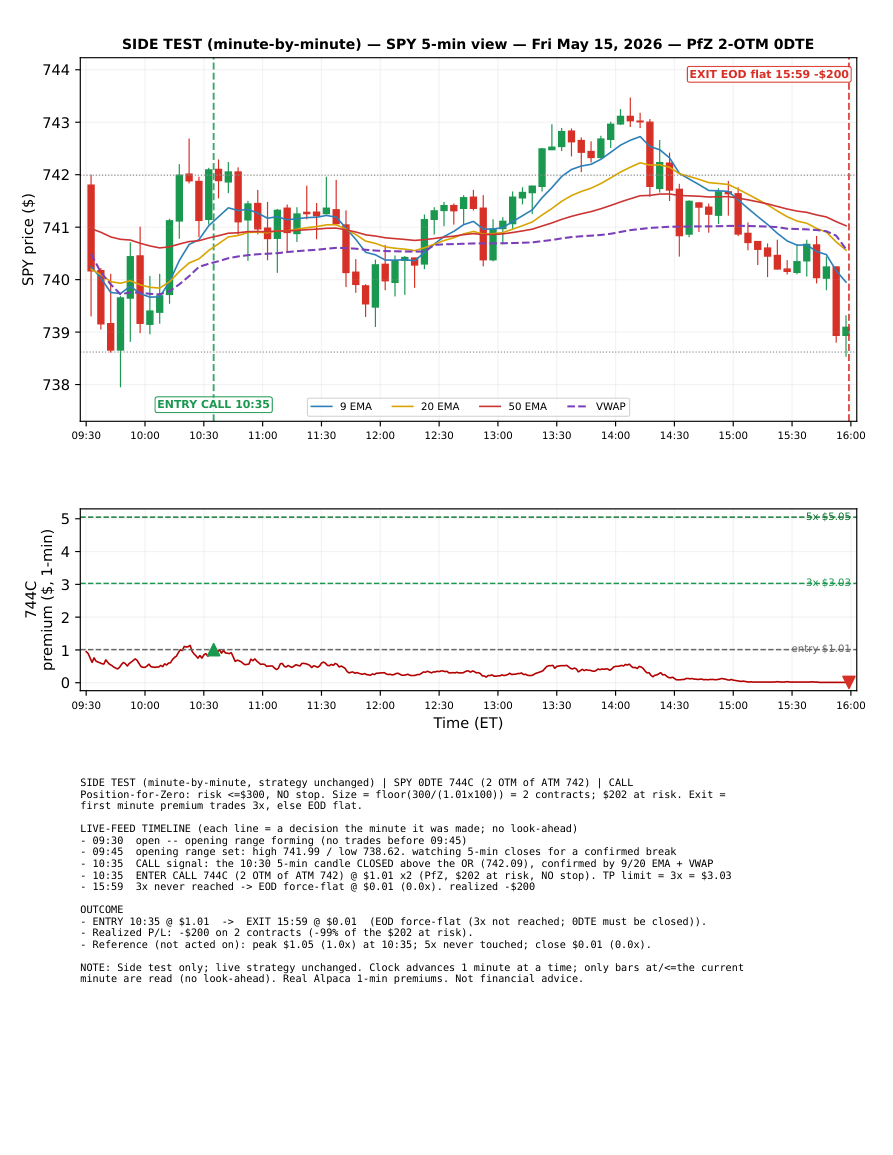Image resolution: width=893 pixels, height=1155 pixels.
Task: Select the ENTRY CALL 10:35 label
Action: tap(214, 404)
